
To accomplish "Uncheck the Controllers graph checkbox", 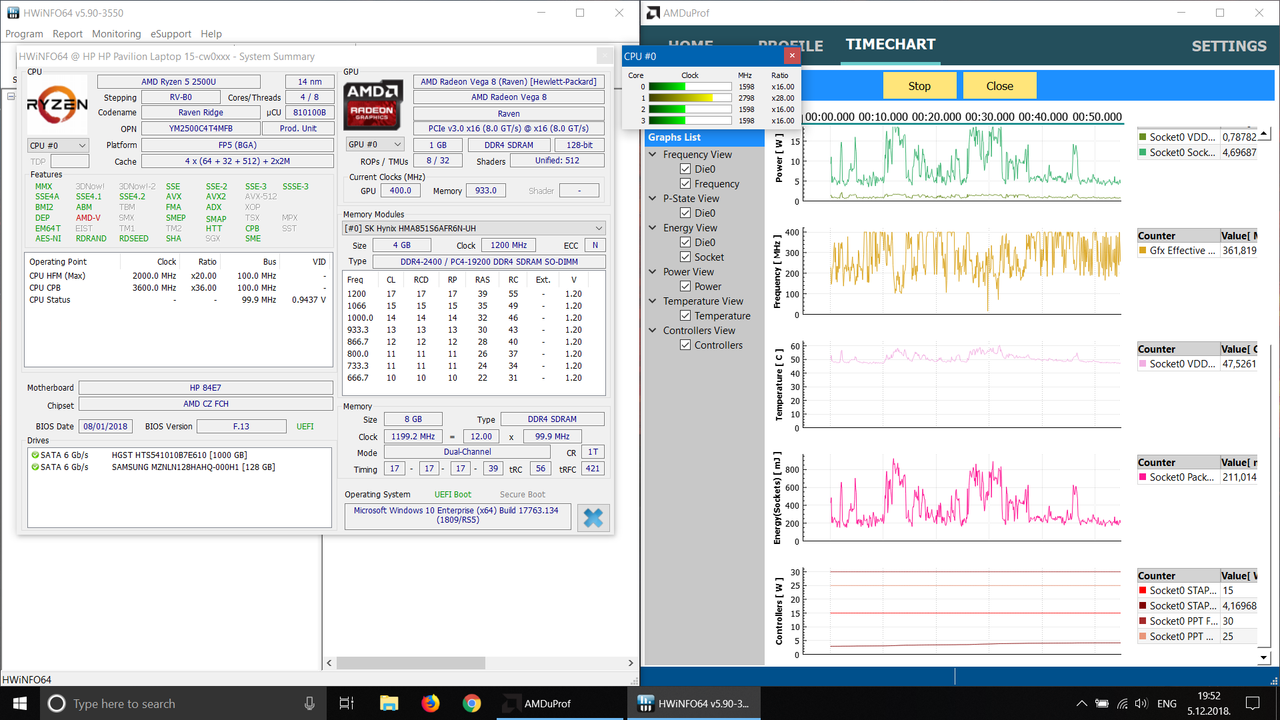I will pos(685,345).
